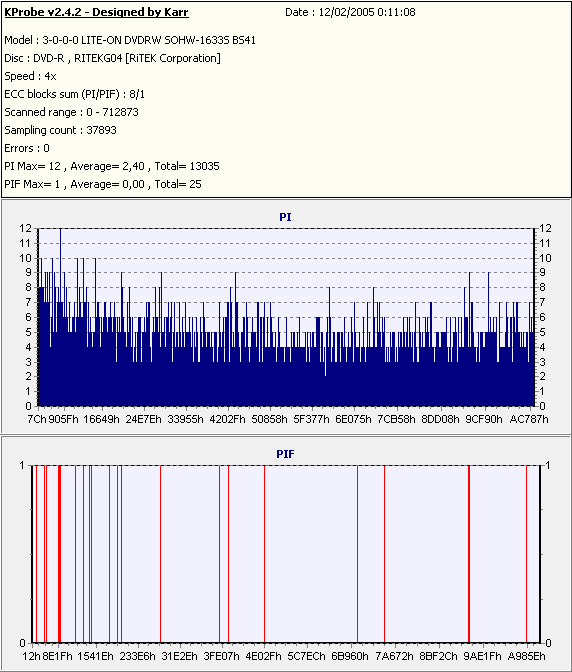Click the Disc RITEKG04 info line
The height and width of the screenshot is (672, 572).
(112, 58)
